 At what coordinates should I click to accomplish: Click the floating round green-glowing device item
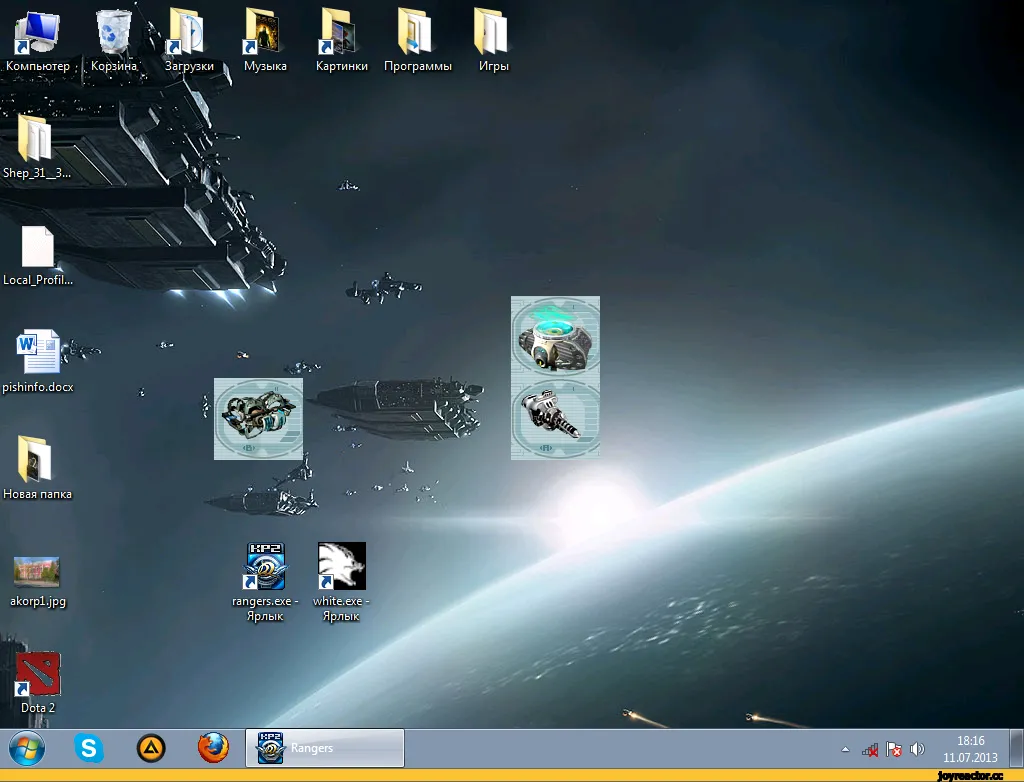[x=555, y=337]
